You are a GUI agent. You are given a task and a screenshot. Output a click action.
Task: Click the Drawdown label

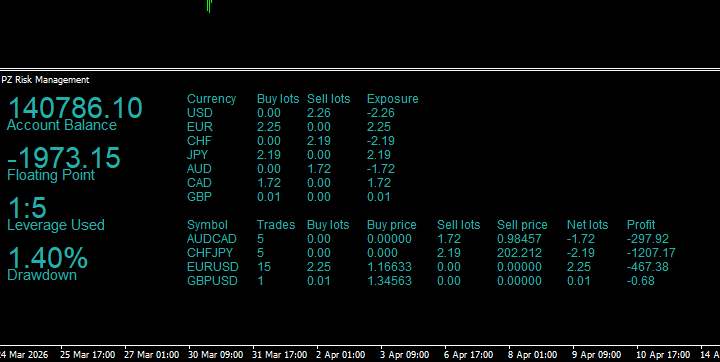[42, 275]
